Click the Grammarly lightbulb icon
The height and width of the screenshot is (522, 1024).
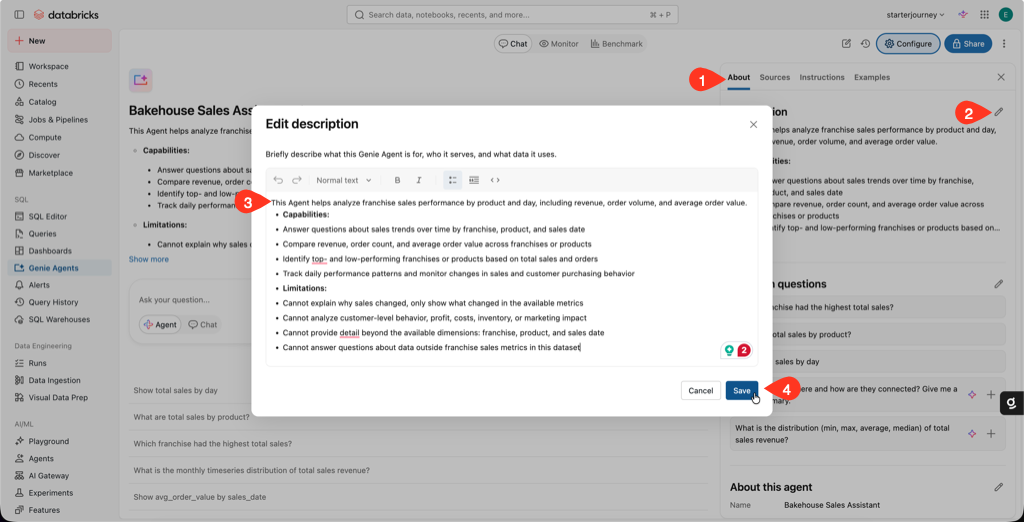pyautogui.click(x=729, y=351)
